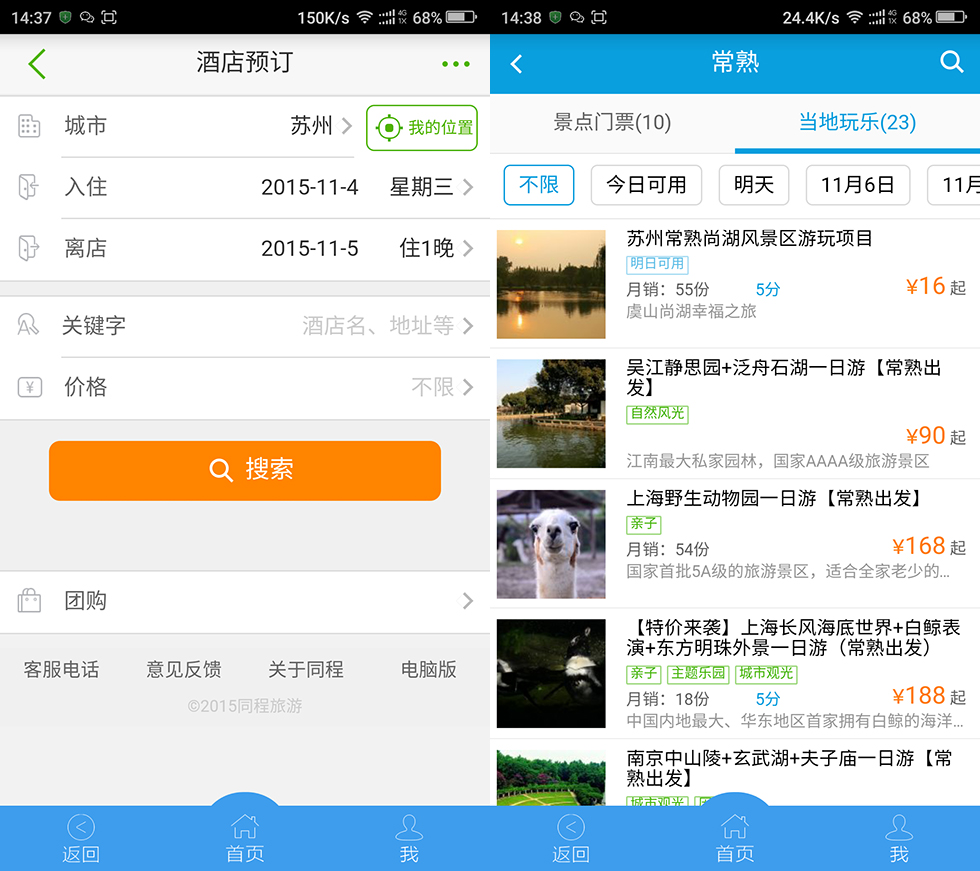Tap 我 profile in left bottom bar
The width and height of the screenshot is (980, 871).
click(x=409, y=839)
